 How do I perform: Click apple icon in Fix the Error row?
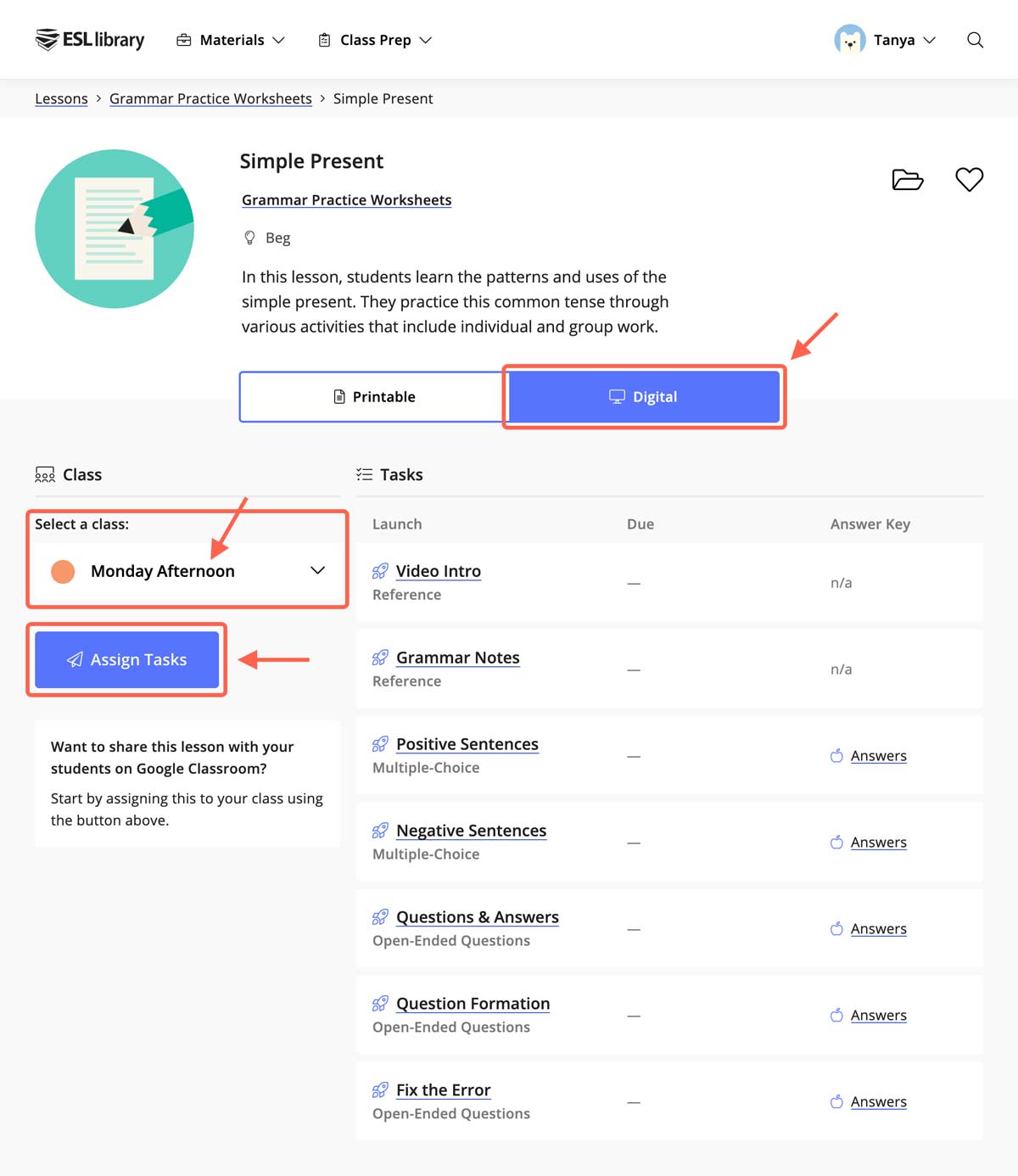click(x=836, y=1101)
